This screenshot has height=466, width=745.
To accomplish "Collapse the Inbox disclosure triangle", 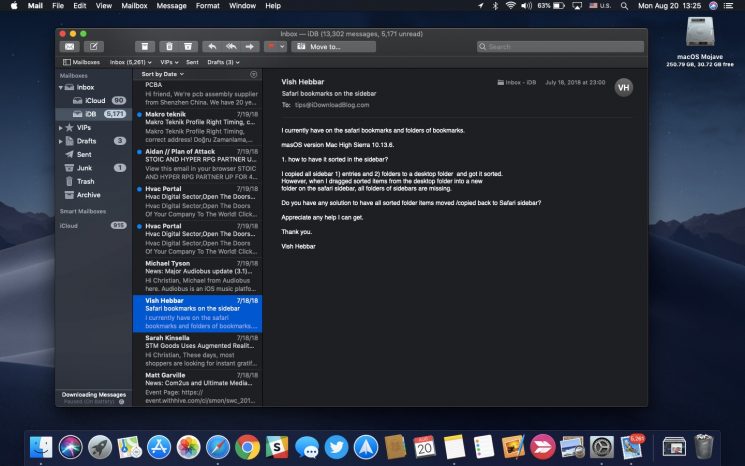I will click(61, 87).
